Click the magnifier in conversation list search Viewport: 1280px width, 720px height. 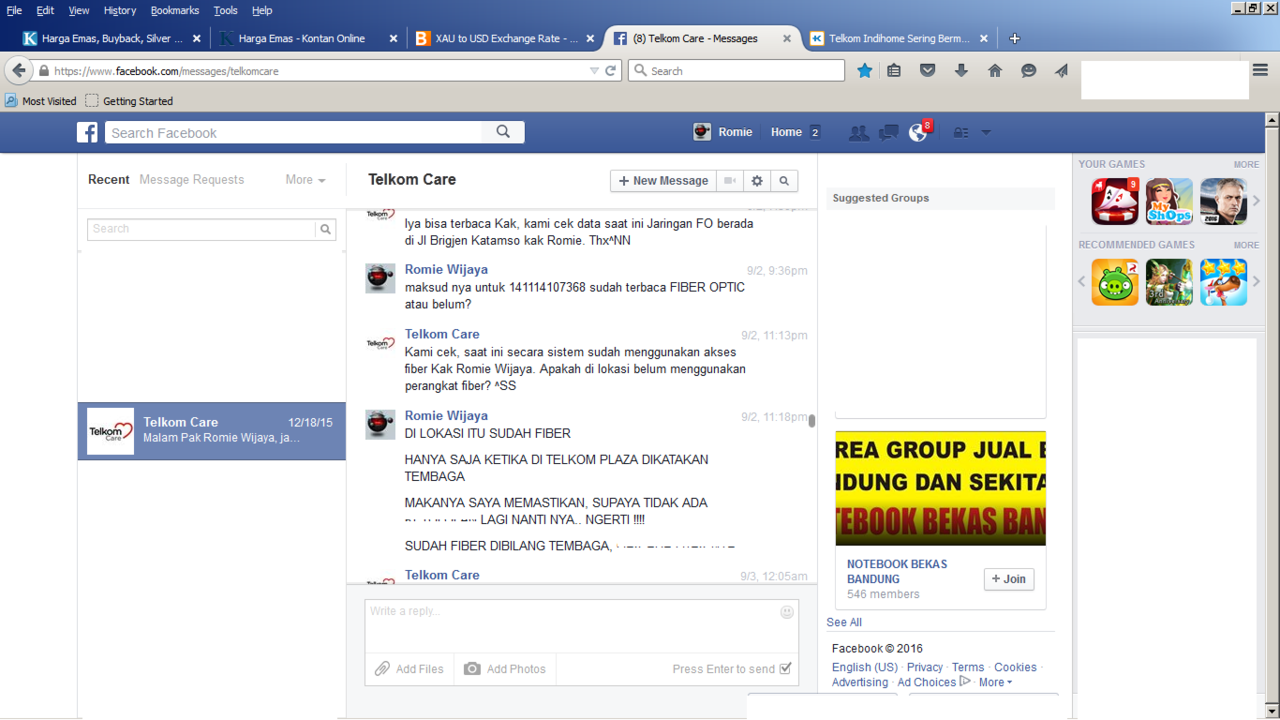[326, 229]
